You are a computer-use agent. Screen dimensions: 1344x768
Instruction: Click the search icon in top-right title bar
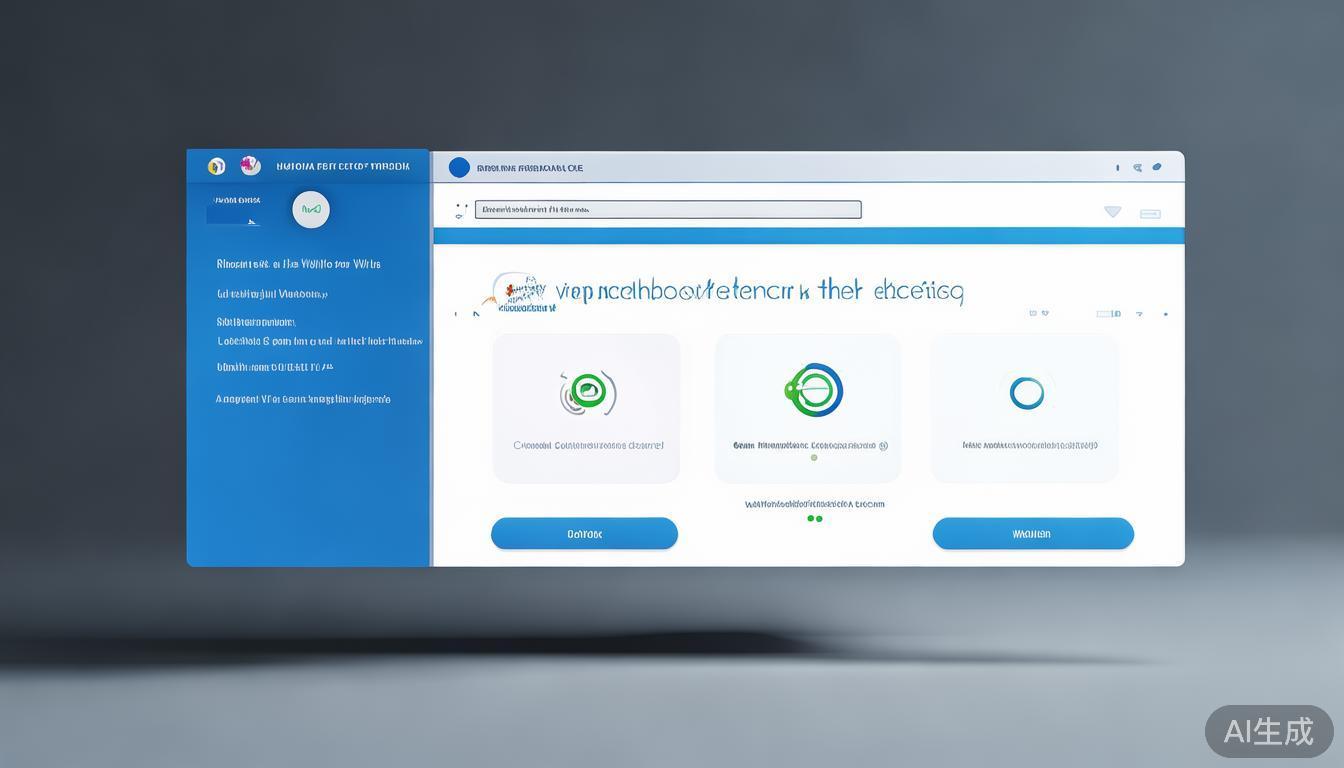[x=1137, y=168]
